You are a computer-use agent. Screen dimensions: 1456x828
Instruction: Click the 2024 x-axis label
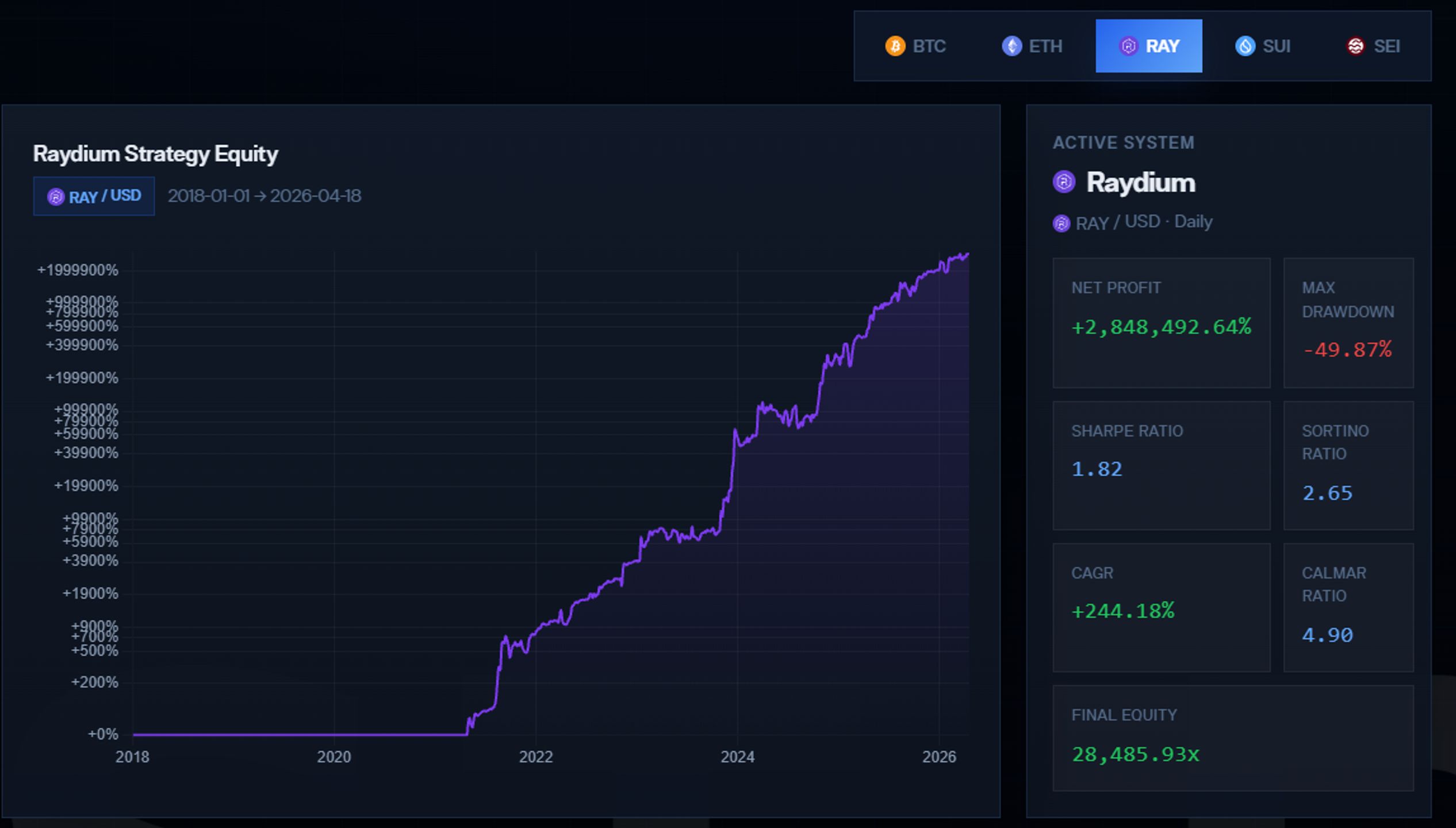pos(738,757)
